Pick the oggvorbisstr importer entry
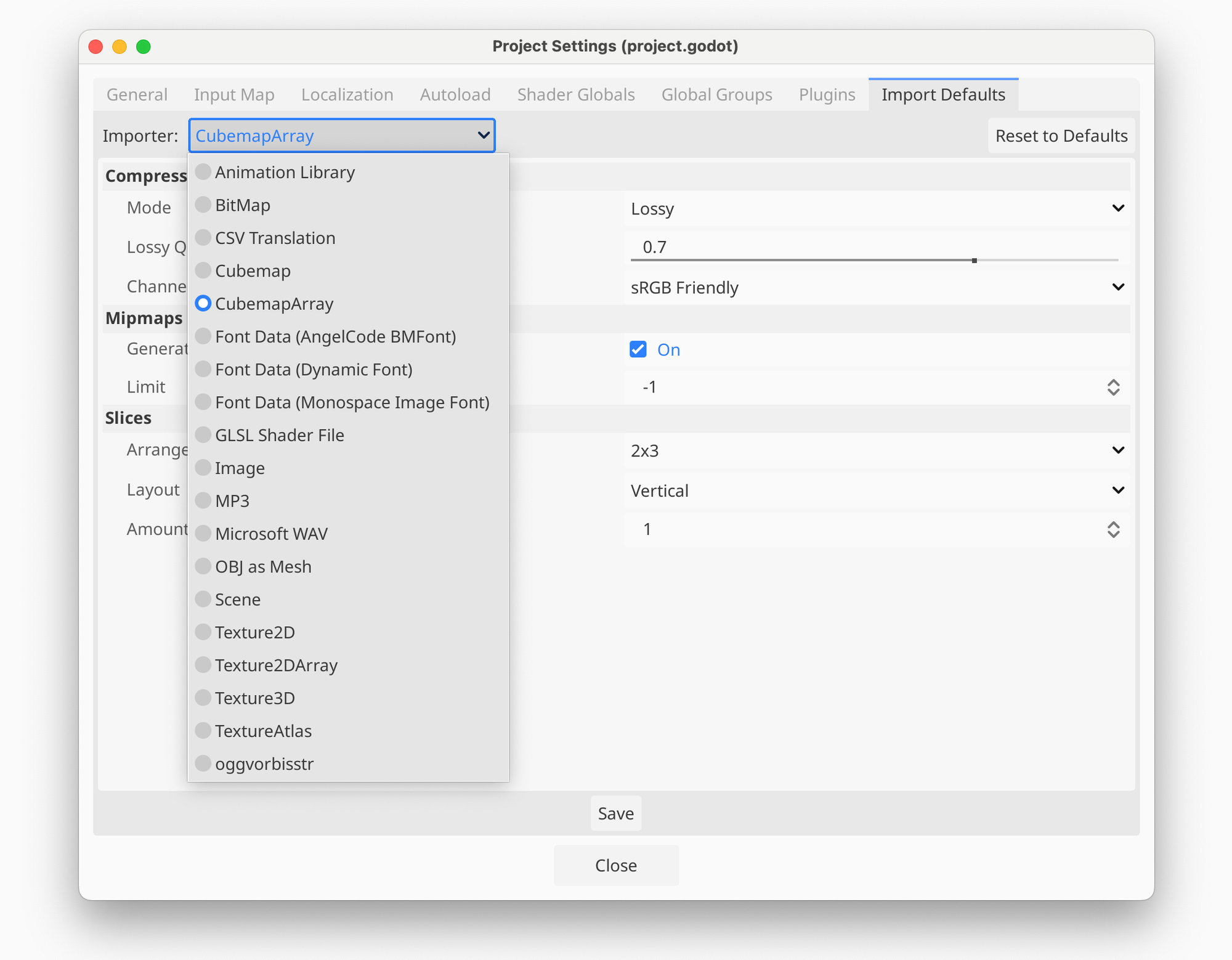The image size is (1232, 960). click(x=264, y=764)
